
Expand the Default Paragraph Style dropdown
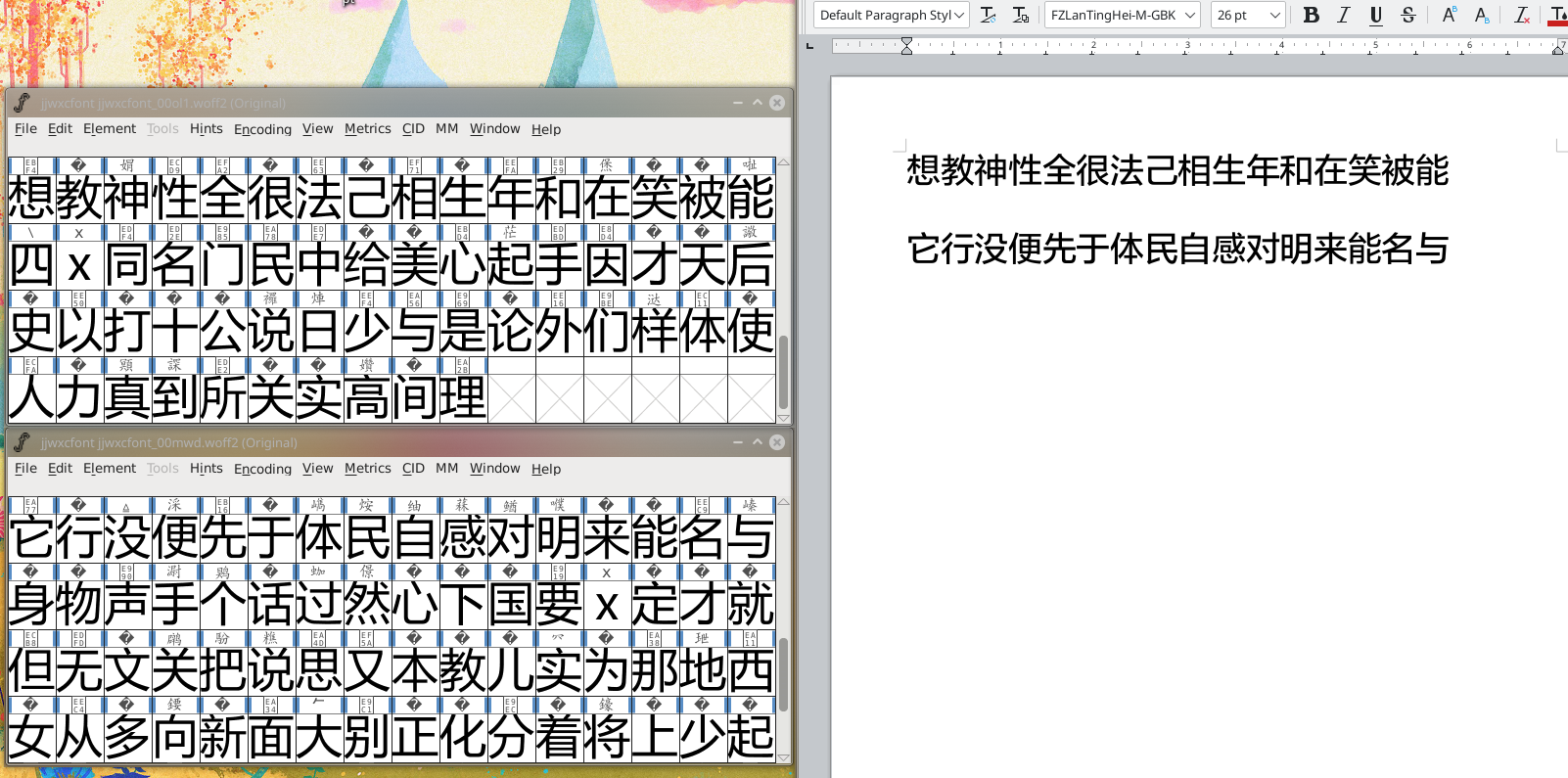pyautogui.click(x=959, y=15)
